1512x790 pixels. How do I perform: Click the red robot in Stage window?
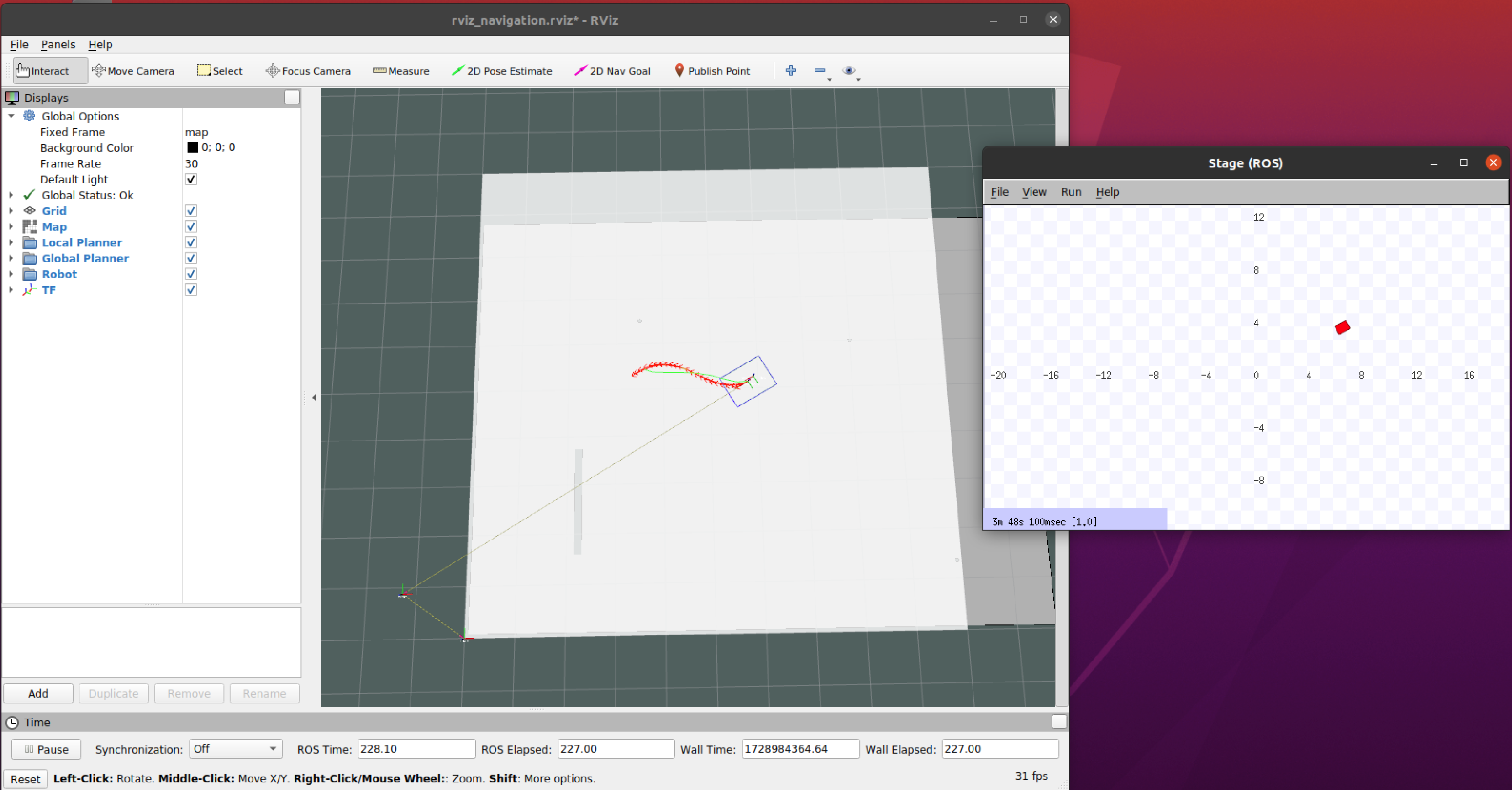[x=1342, y=327]
